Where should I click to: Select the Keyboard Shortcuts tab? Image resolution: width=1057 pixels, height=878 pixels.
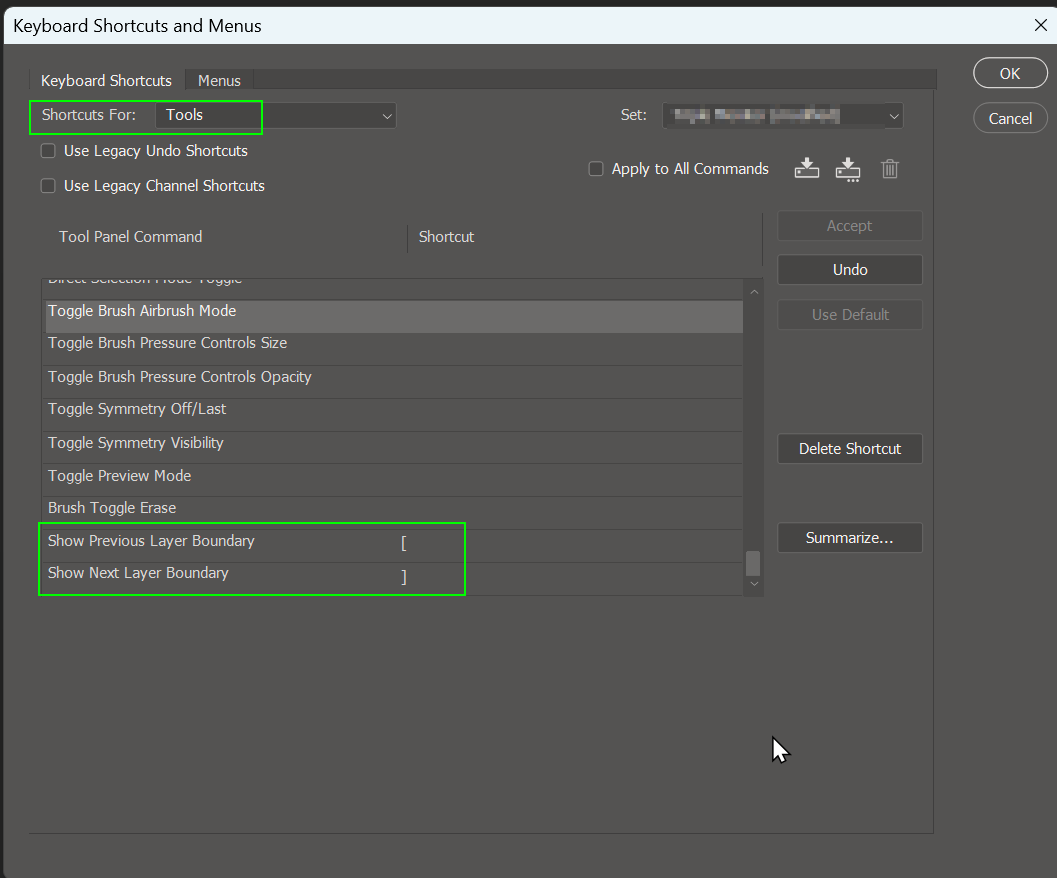[106, 80]
